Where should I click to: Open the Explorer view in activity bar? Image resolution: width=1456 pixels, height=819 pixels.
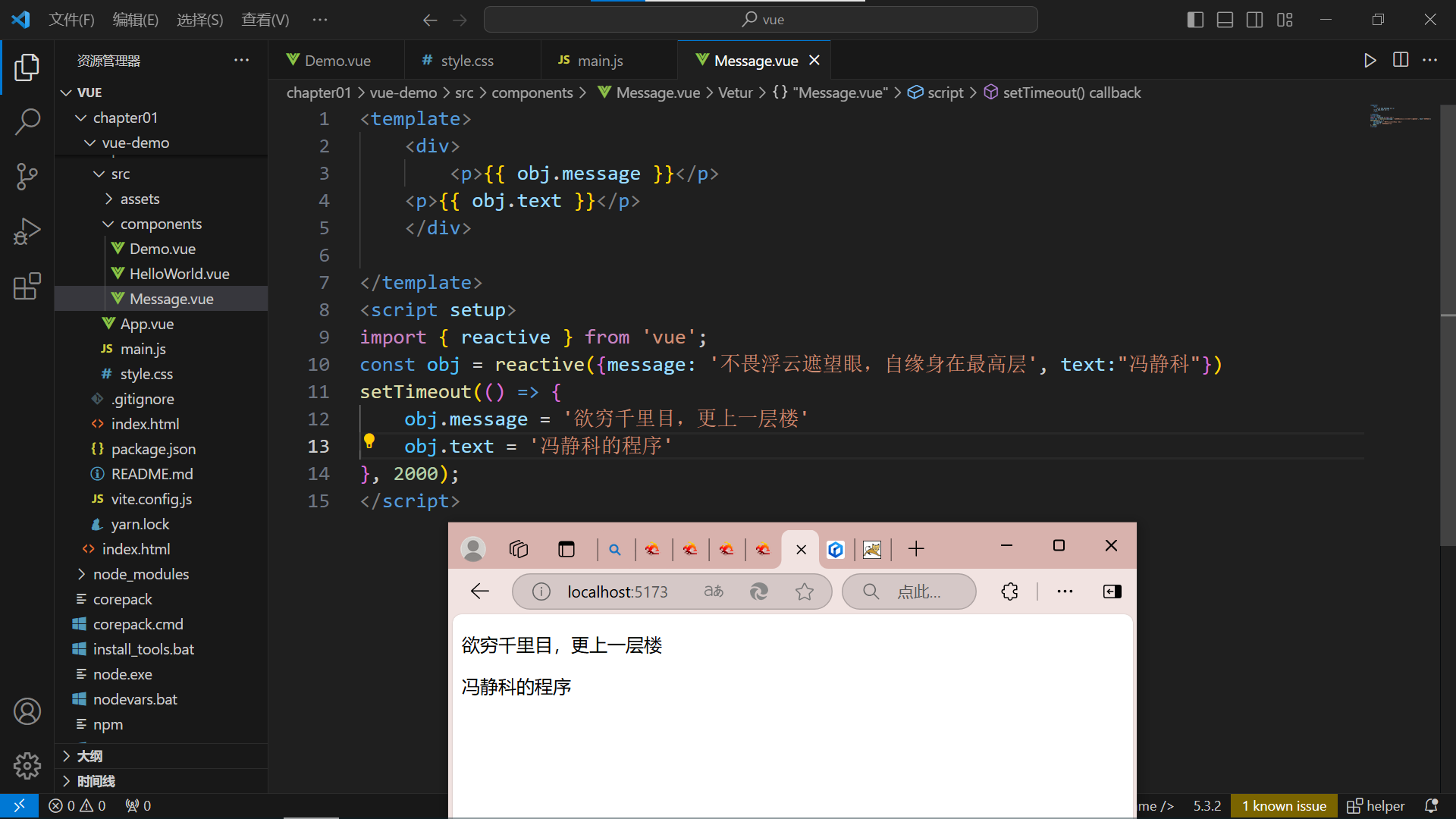click(x=27, y=67)
